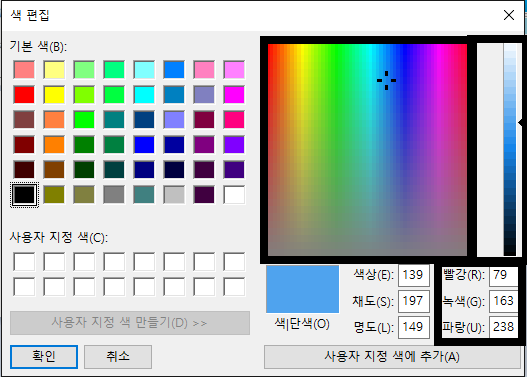Select the pink swatch in first row
The height and width of the screenshot is (377, 527).
(x=204, y=70)
